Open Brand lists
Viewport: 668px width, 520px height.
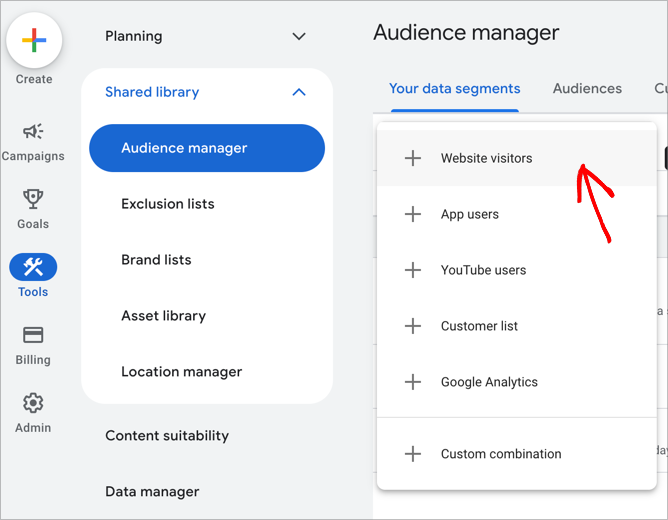[x=156, y=260]
